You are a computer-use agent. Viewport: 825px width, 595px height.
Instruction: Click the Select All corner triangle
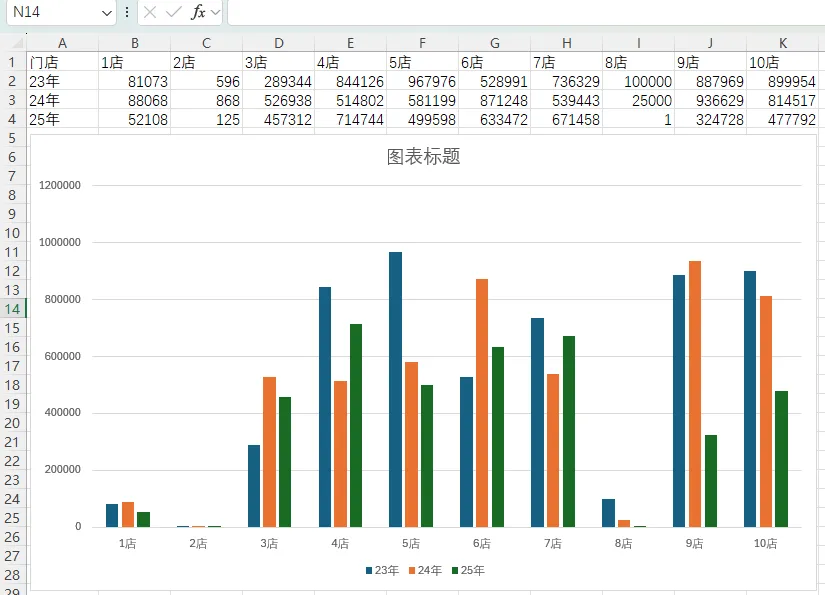tap(17, 43)
